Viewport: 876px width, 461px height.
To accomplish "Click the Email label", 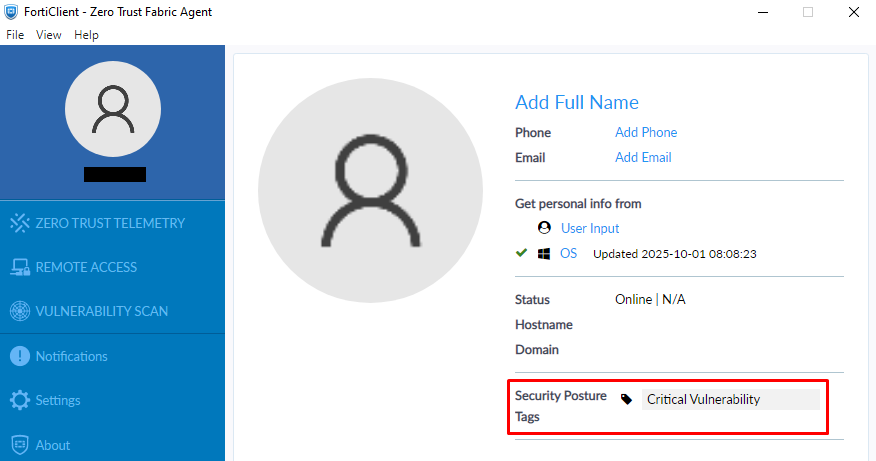I will pyautogui.click(x=530, y=158).
